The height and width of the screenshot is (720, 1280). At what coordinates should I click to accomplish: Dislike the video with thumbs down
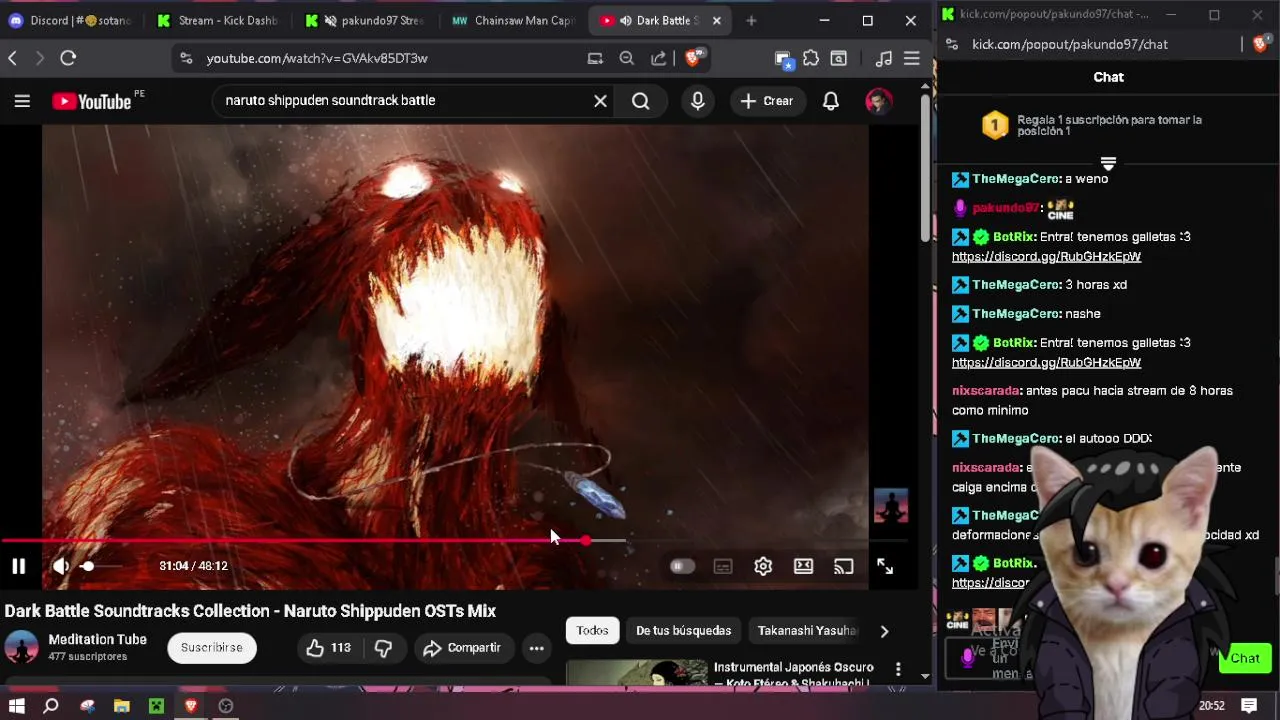click(x=383, y=648)
